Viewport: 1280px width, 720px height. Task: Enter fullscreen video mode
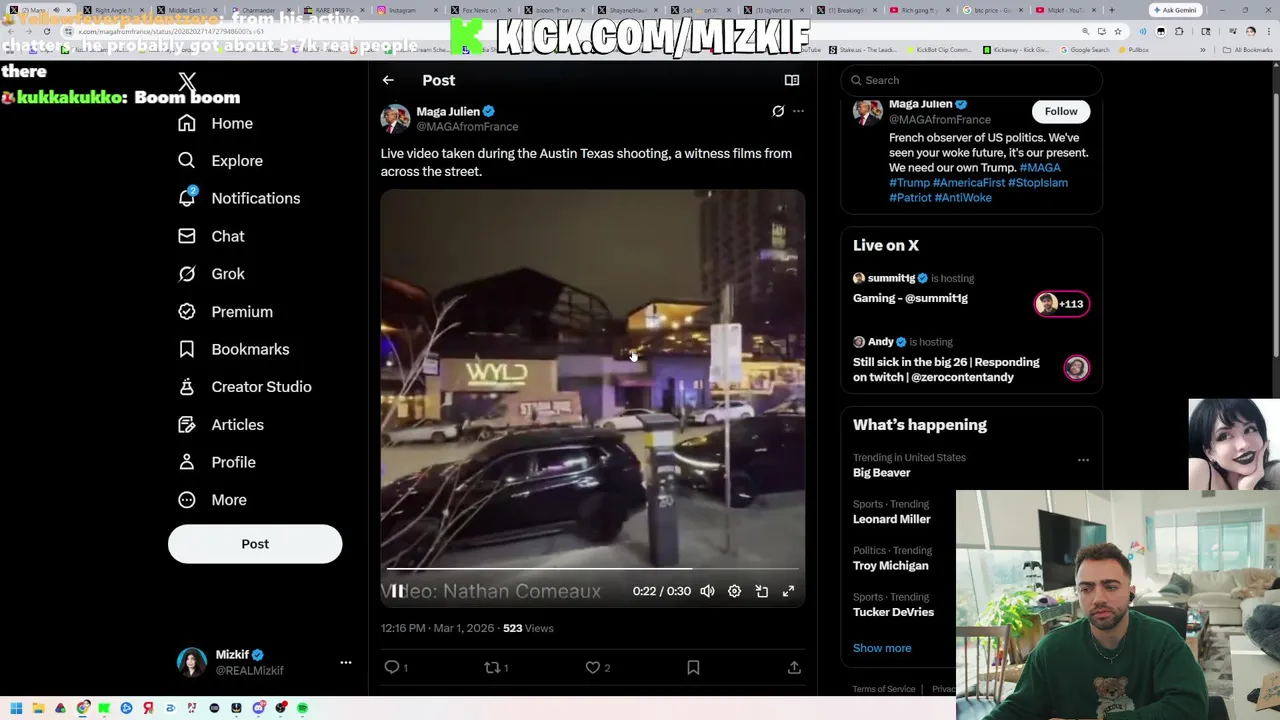pos(788,591)
